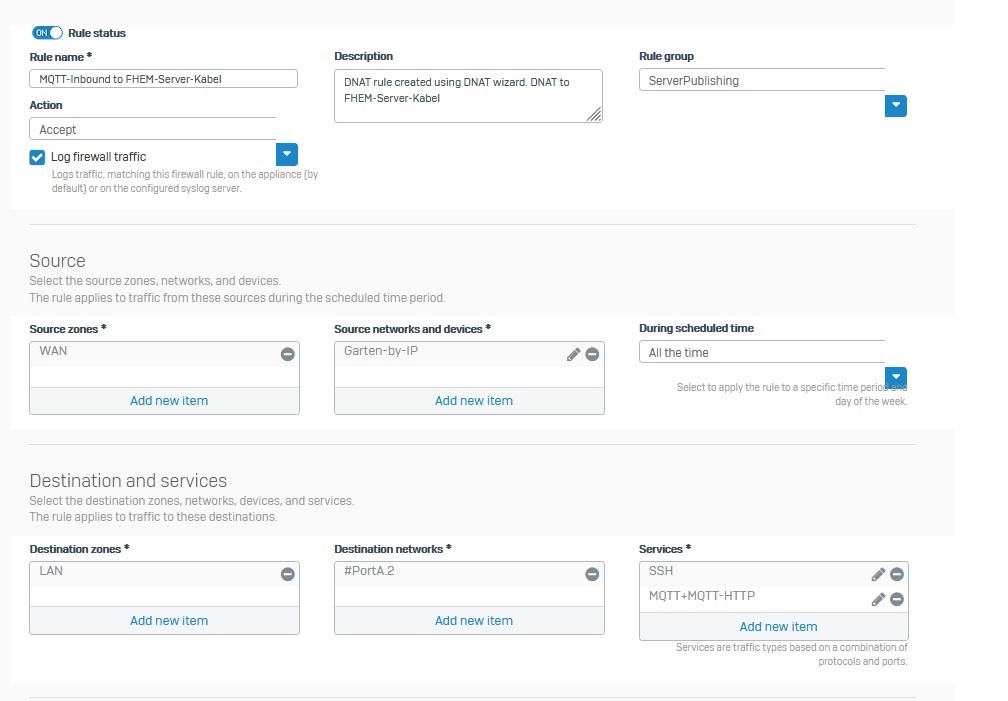Remove MQTT+MQTT-HTTP from services list

(897, 599)
